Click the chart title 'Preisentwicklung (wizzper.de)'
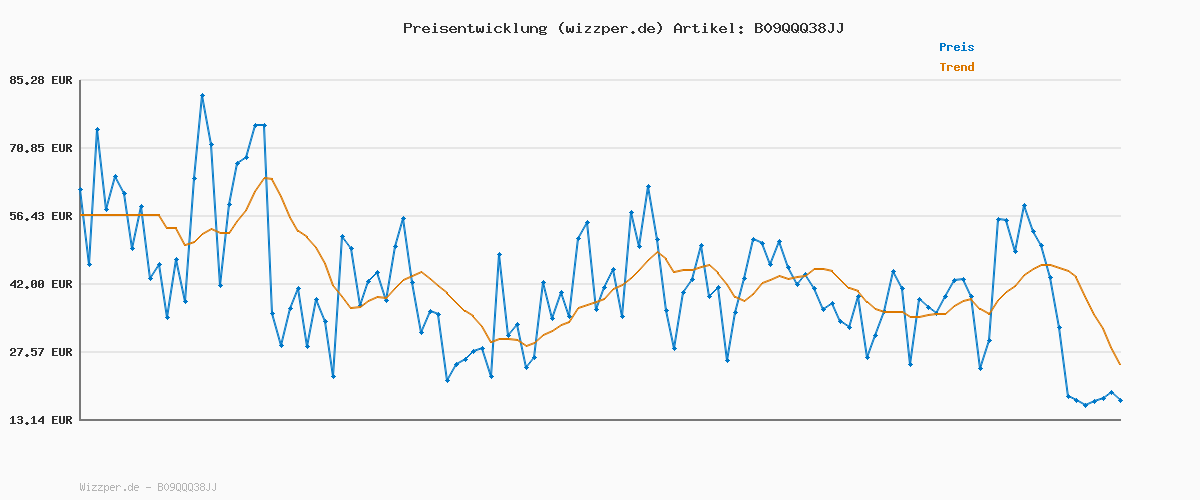1200x500 pixels. coord(533,28)
